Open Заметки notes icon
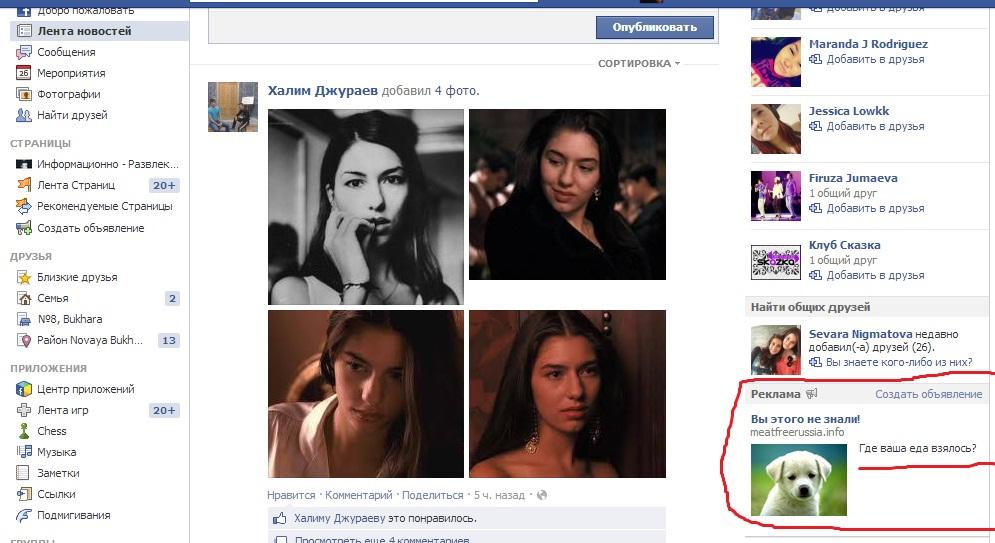The image size is (995, 543). [x=23, y=473]
